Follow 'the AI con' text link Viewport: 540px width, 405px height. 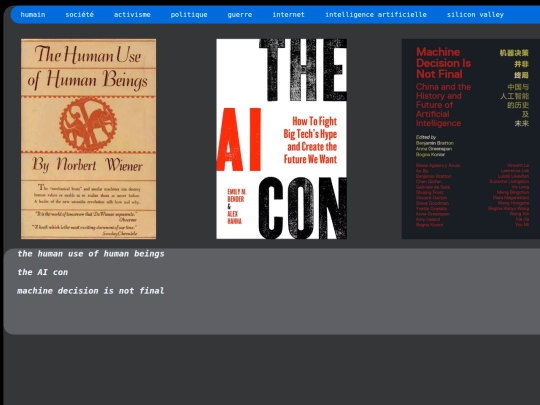coord(43,272)
